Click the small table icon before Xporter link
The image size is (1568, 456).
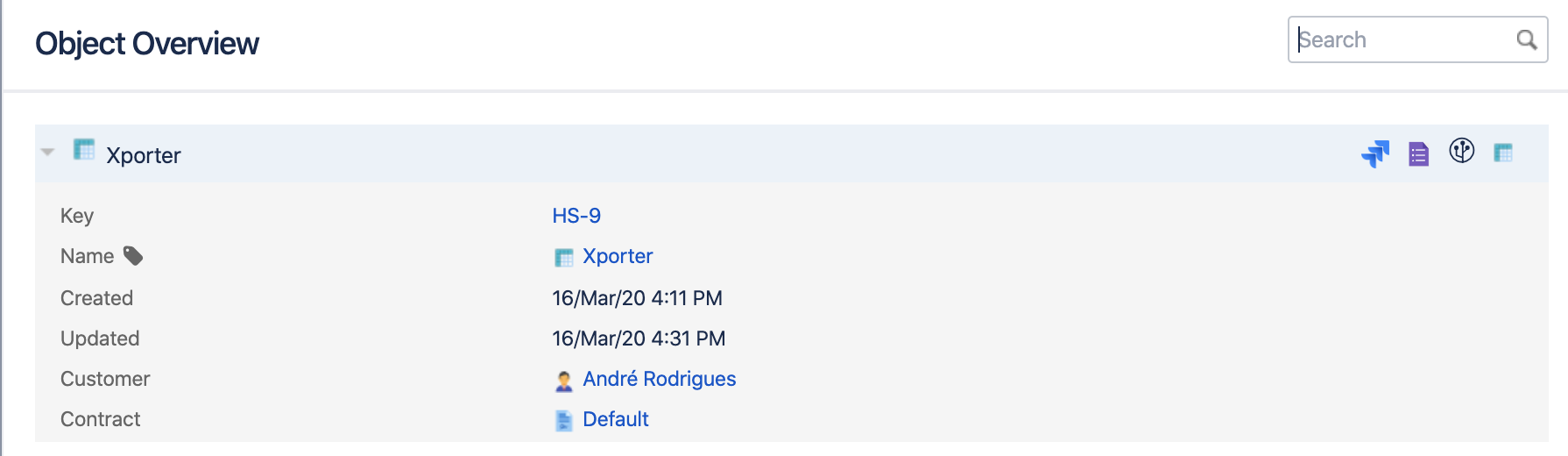point(564,258)
